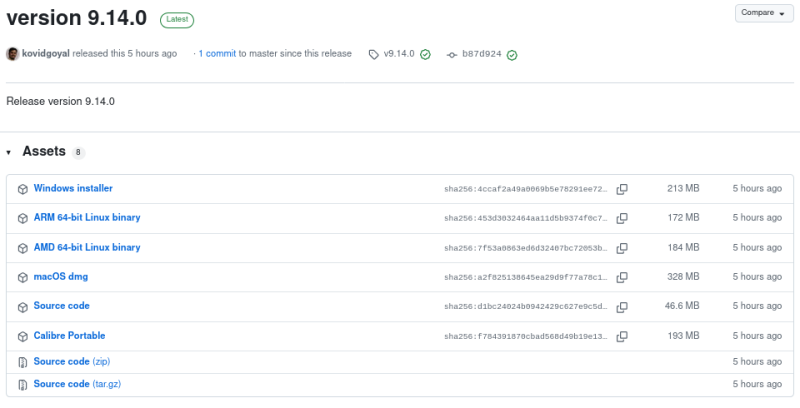Click package icon beside AMD 64-bit Linux binary
This screenshot has height=408, width=800.
(22, 248)
